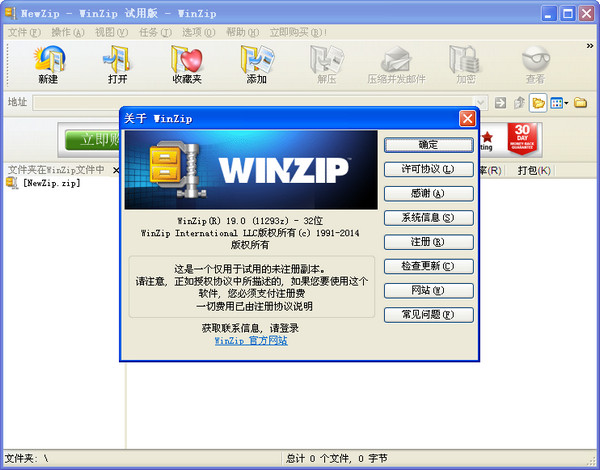
Task: Select the [NewZip.zip] tree item
Action: 51,184
